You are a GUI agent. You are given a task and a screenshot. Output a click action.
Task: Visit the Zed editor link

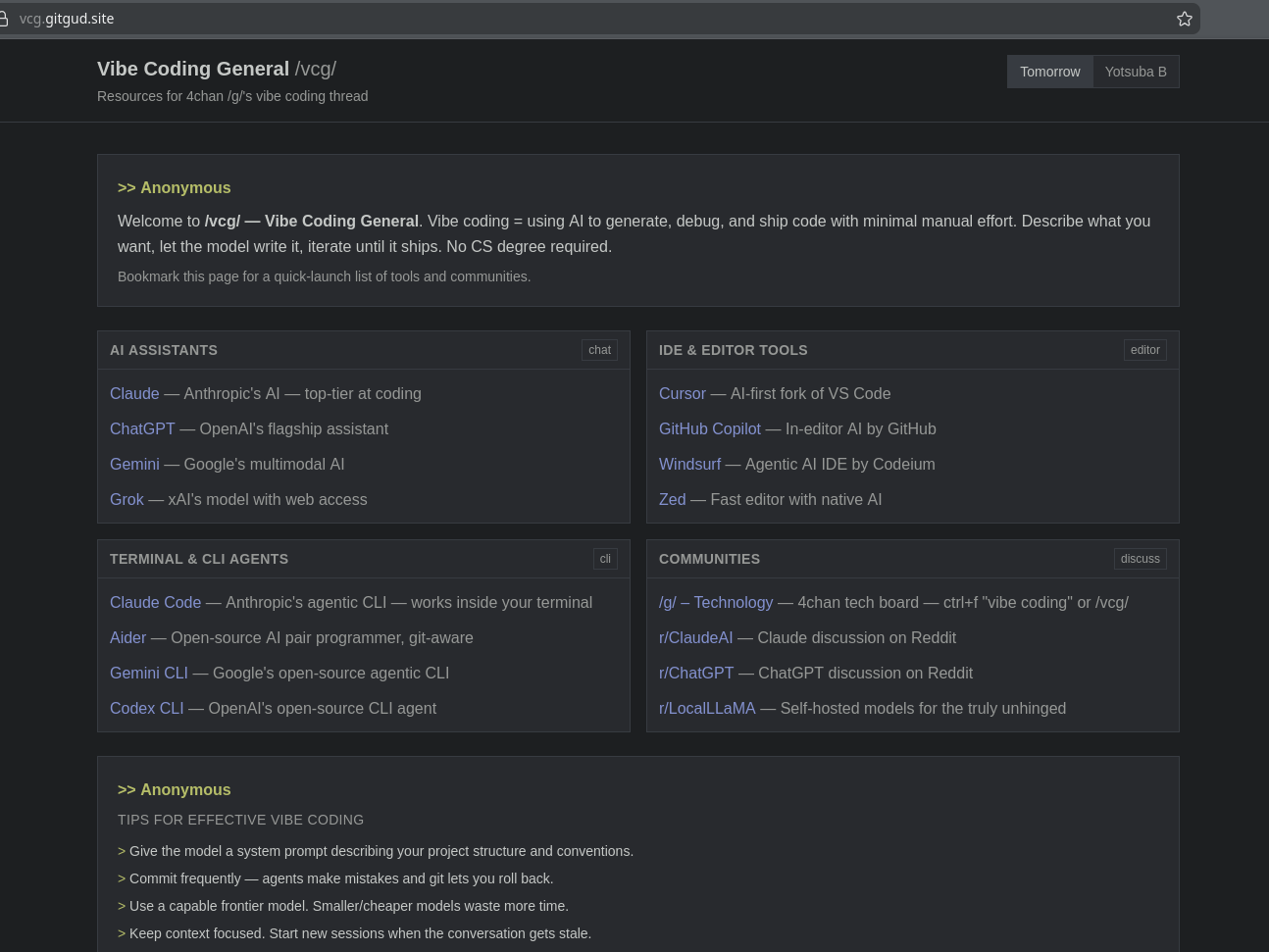[x=673, y=499]
